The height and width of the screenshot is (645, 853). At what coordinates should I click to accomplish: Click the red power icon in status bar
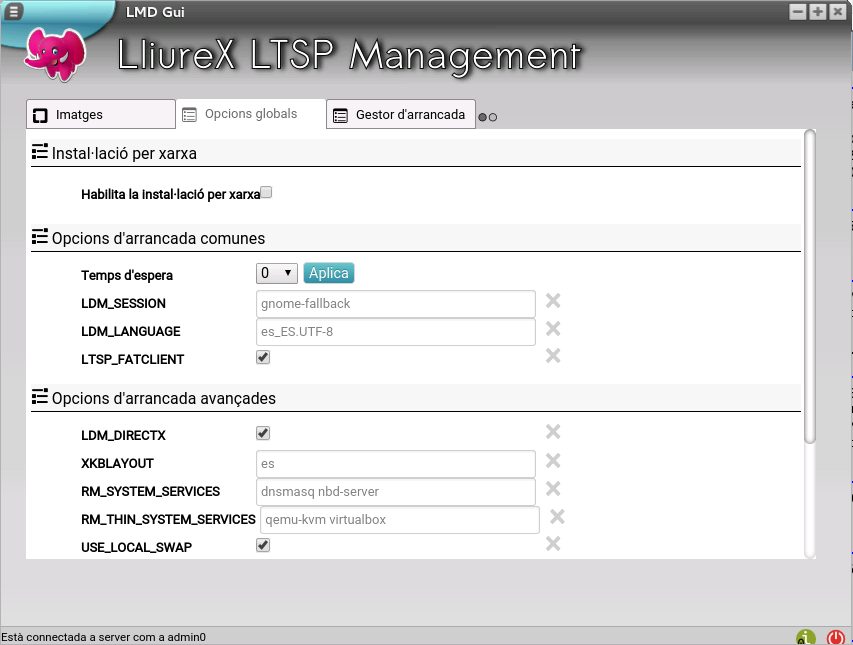[836, 636]
